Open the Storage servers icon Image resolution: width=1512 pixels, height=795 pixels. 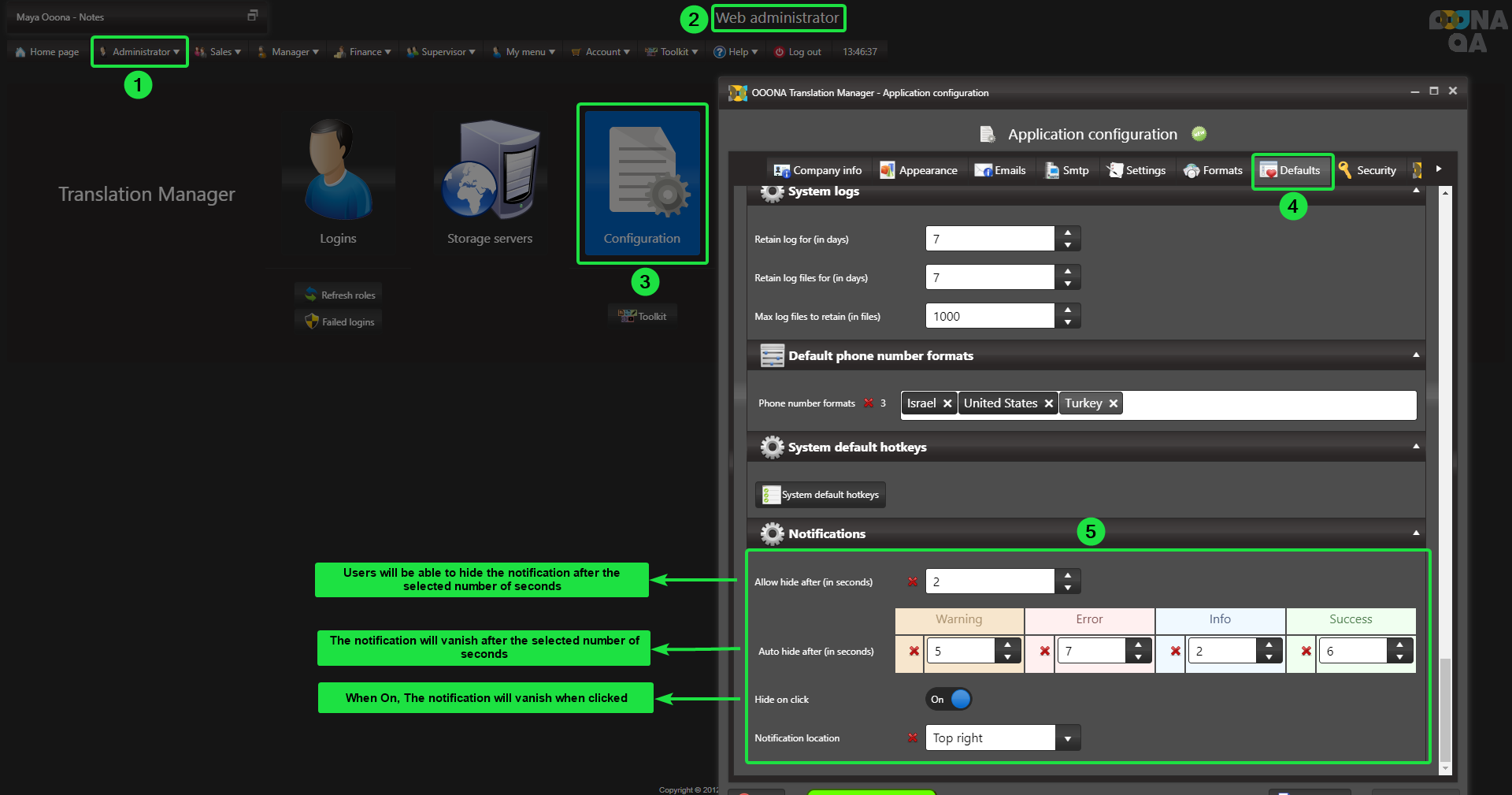pyautogui.click(x=490, y=171)
